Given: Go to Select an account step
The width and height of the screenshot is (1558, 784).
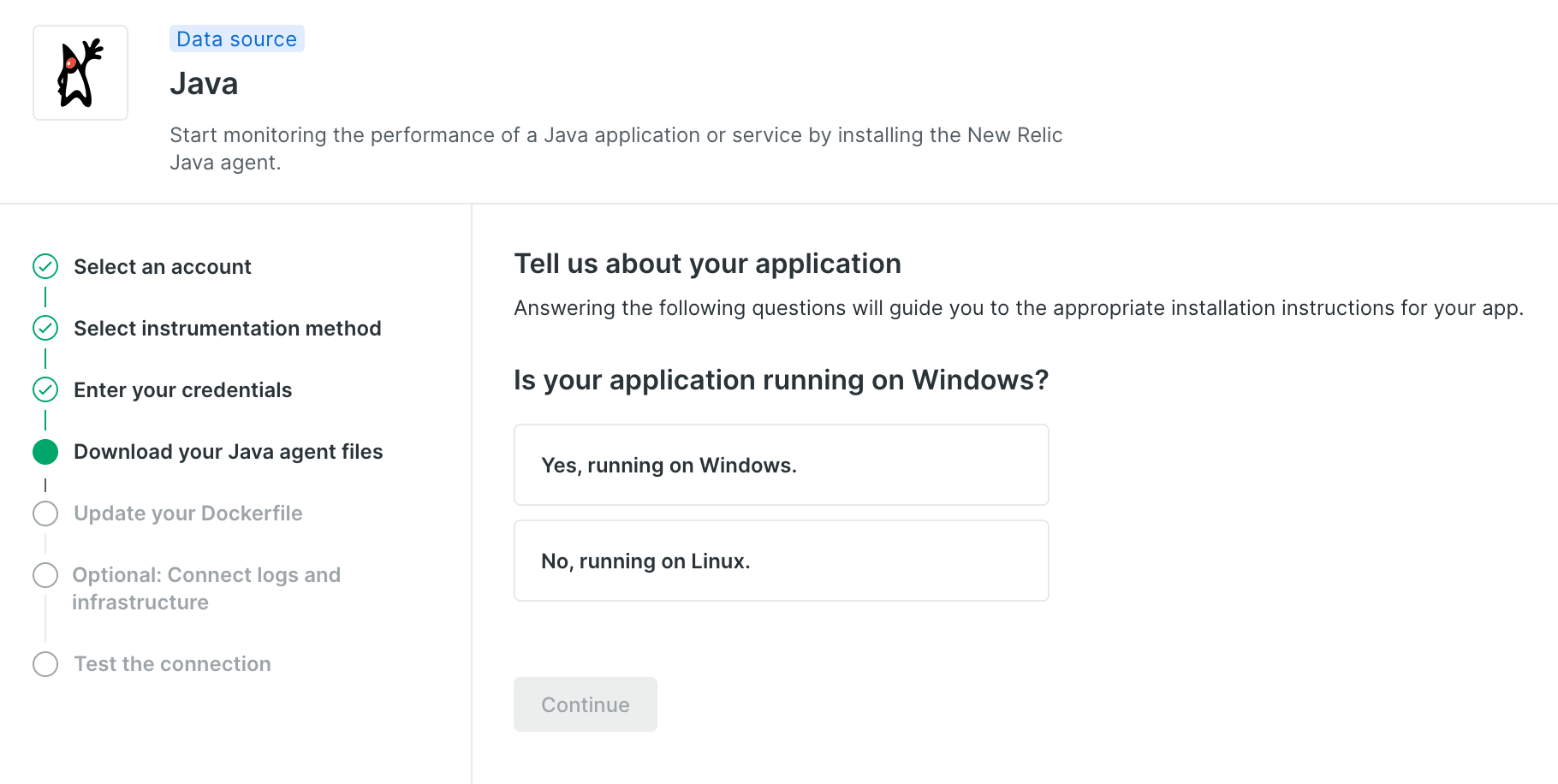Looking at the screenshot, I should tap(163, 267).
